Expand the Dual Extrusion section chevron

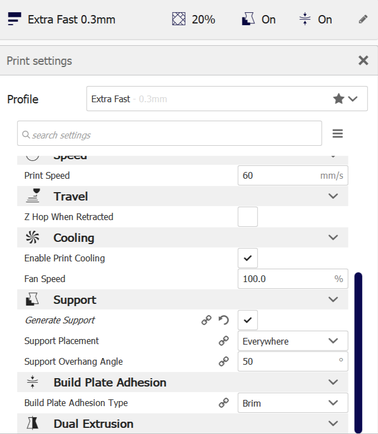[x=333, y=423]
